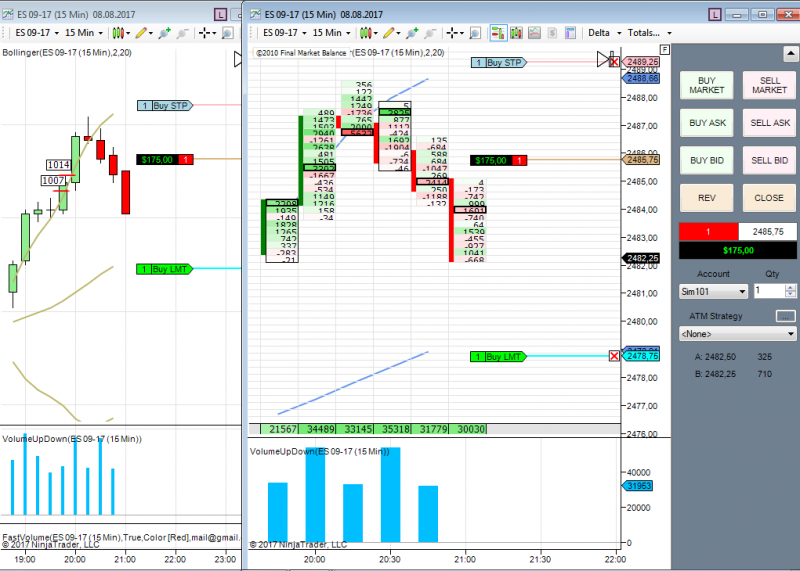Screen dimensions: 800x571
Task: Select $175,00 position flag in left chart
Action: pos(165,160)
